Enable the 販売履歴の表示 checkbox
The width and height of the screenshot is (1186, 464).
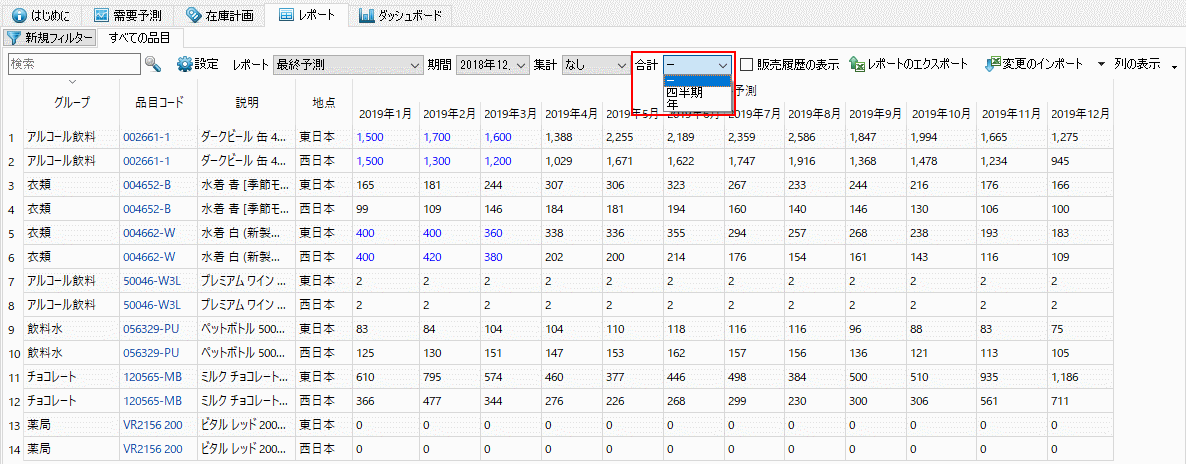(747, 65)
